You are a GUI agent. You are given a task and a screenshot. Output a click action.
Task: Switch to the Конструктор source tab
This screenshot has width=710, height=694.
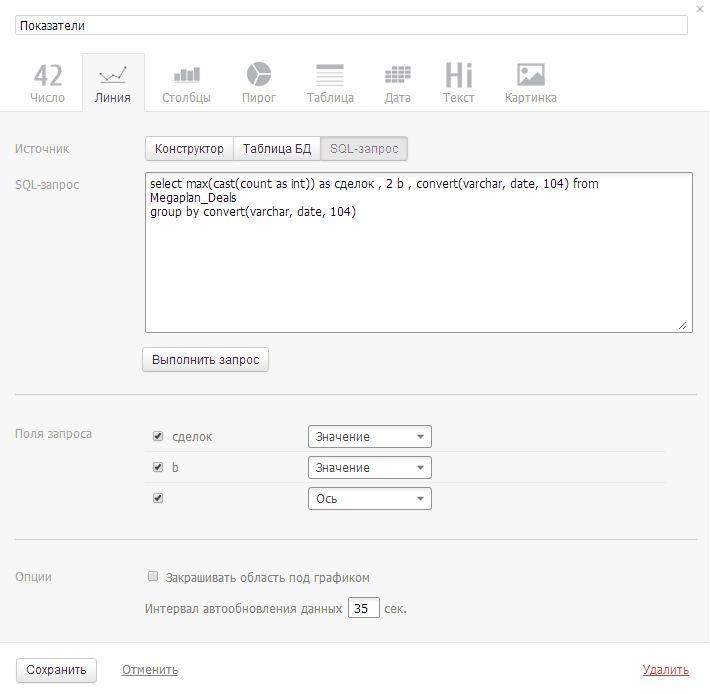pyautogui.click(x=189, y=149)
